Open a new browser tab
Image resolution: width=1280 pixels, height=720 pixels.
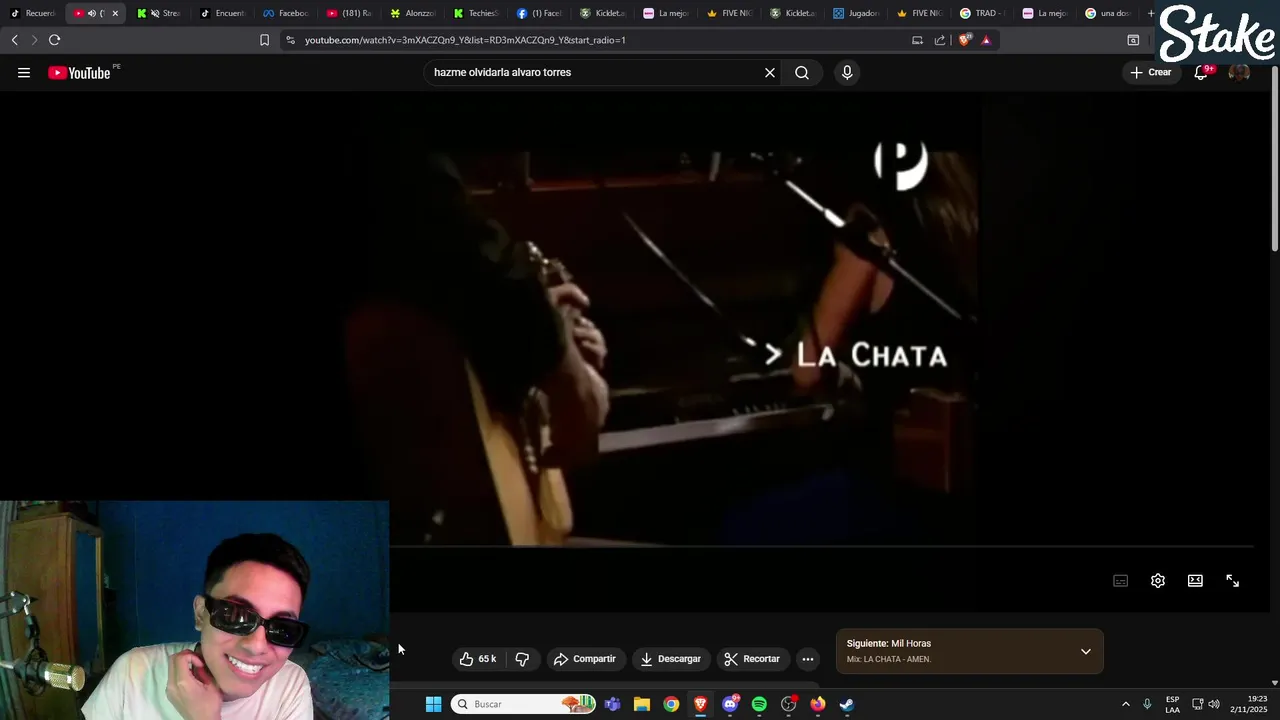(1151, 13)
